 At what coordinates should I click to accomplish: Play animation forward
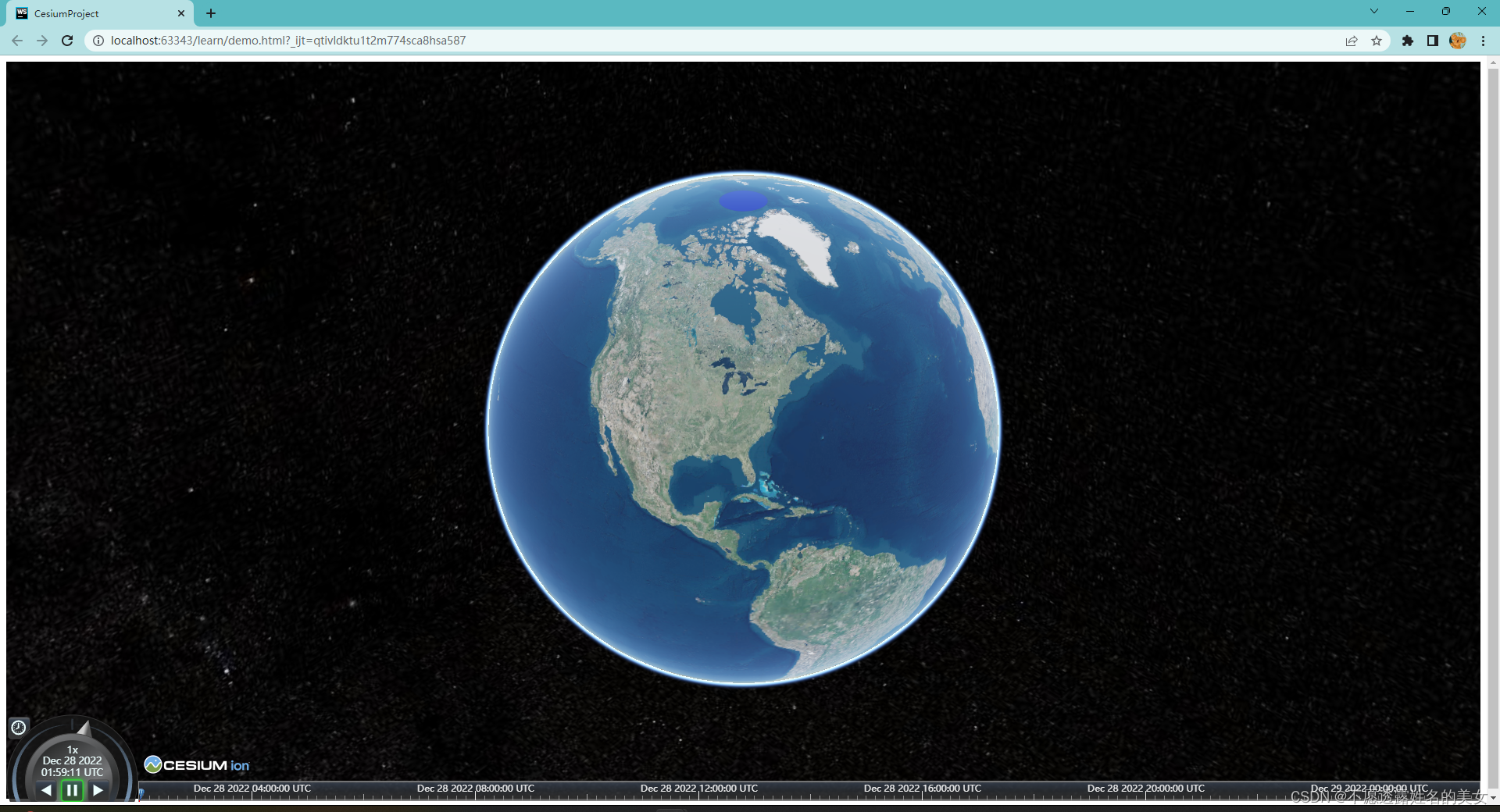pos(98,790)
